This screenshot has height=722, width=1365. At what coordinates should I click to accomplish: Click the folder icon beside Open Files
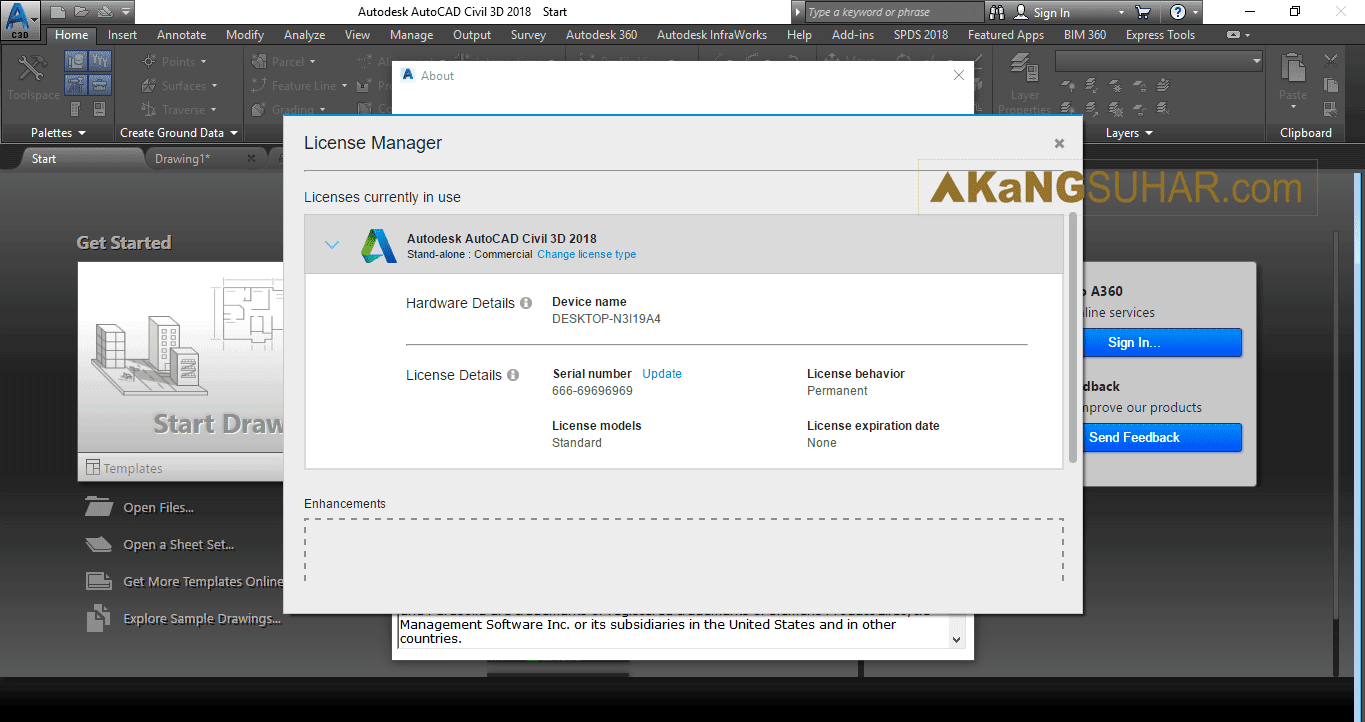coord(98,507)
